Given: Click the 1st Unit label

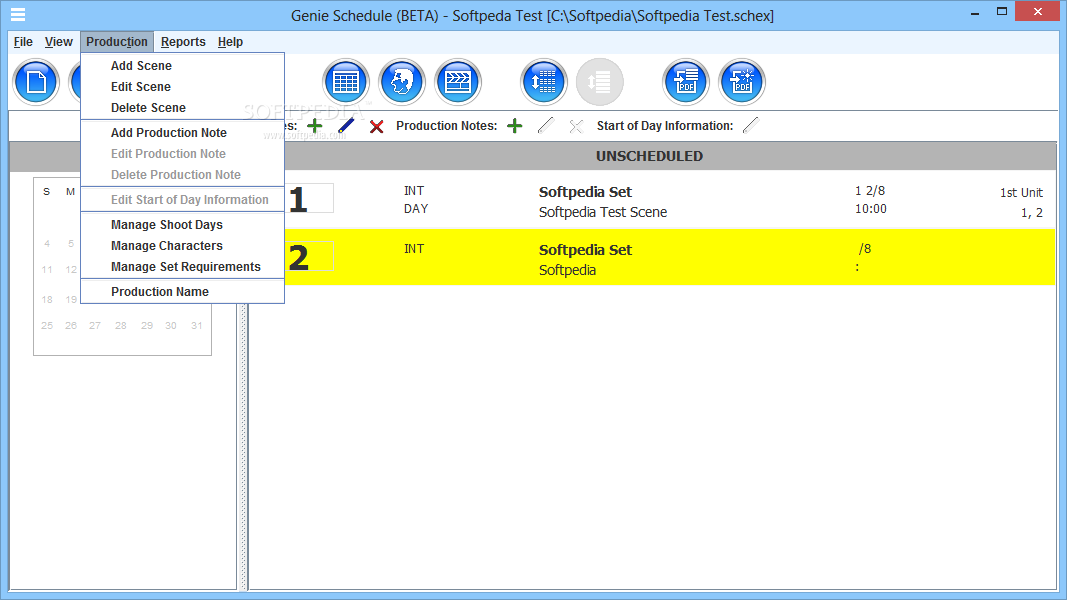Looking at the screenshot, I should (1021, 193).
